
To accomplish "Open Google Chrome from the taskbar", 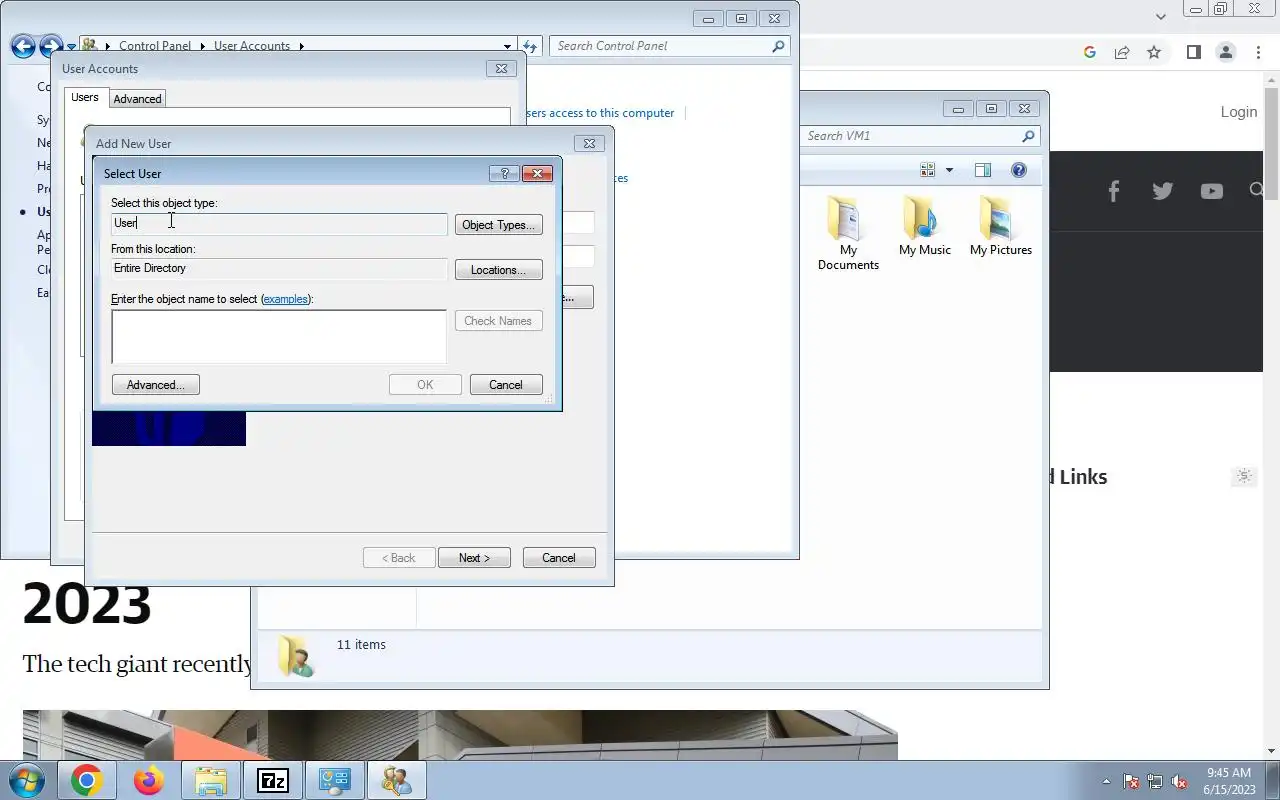I will tap(86, 780).
